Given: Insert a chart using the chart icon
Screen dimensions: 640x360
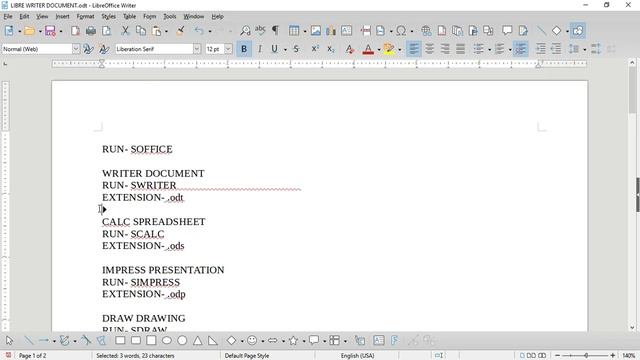Looking at the screenshot, I should pyautogui.click(x=331, y=31).
